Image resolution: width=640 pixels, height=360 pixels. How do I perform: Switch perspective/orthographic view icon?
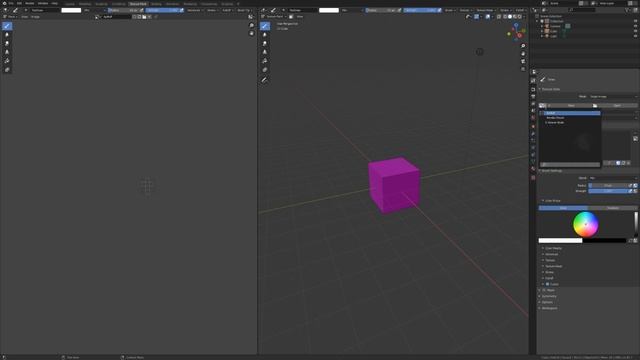[523, 69]
